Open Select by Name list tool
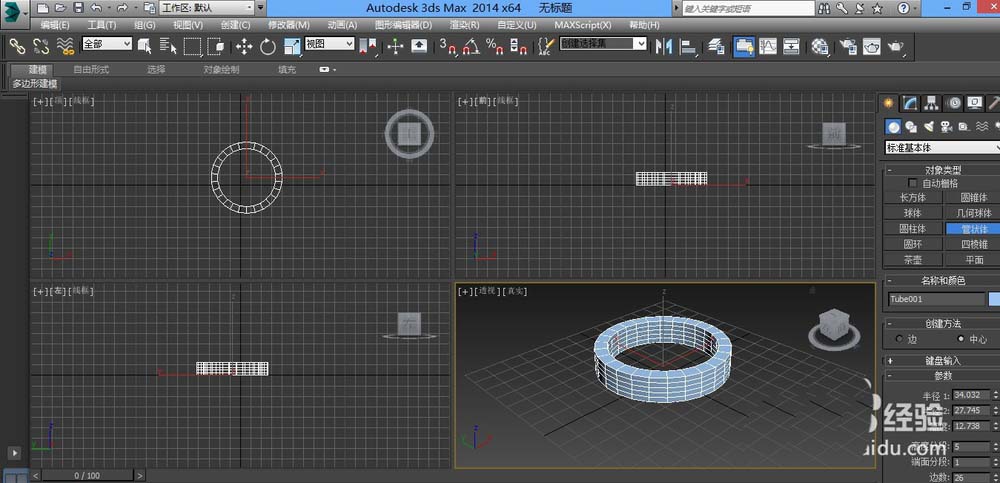This screenshot has height=483, width=1000. [x=168, y=46]
